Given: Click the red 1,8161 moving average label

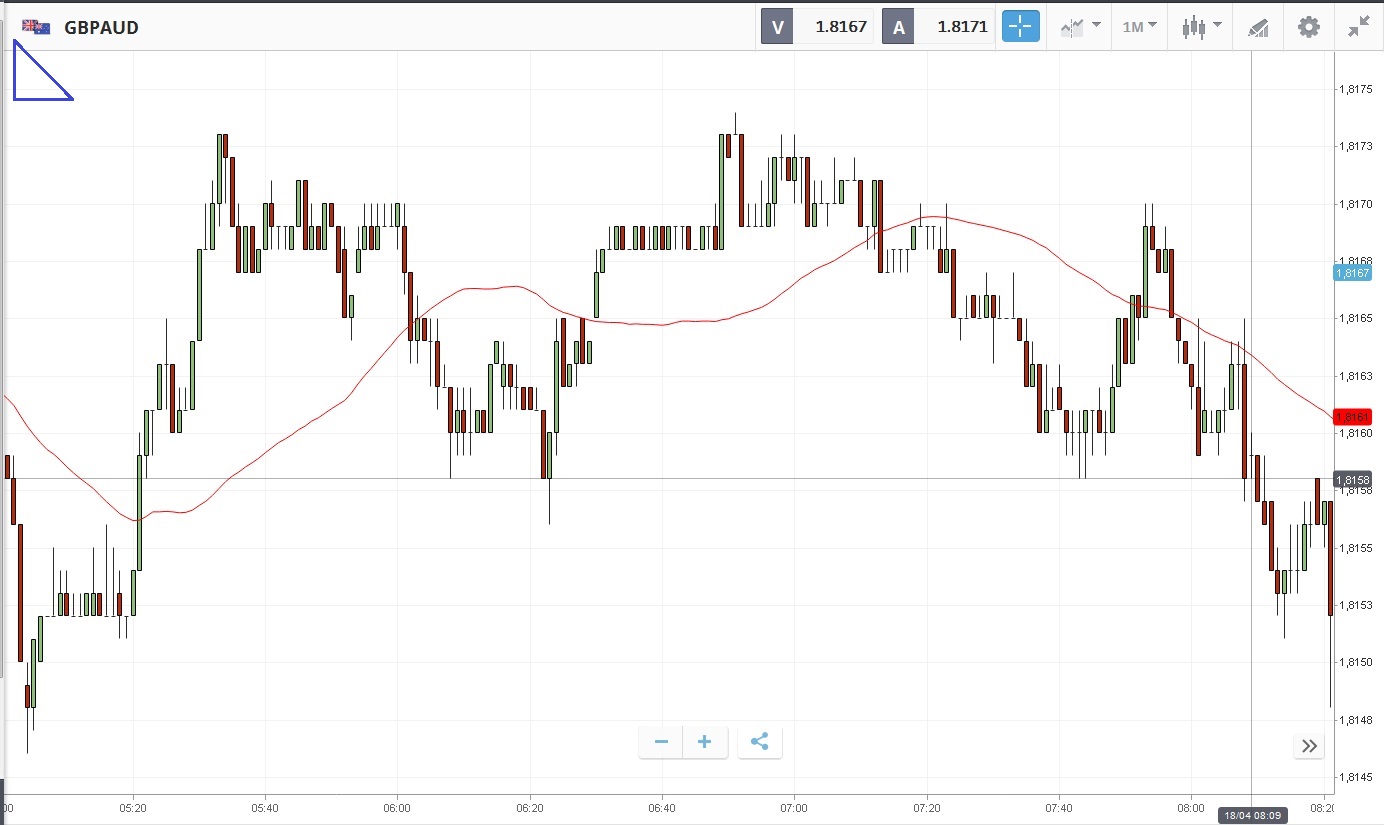Looking at the screenshot, I should click(x=1352, y=416).
